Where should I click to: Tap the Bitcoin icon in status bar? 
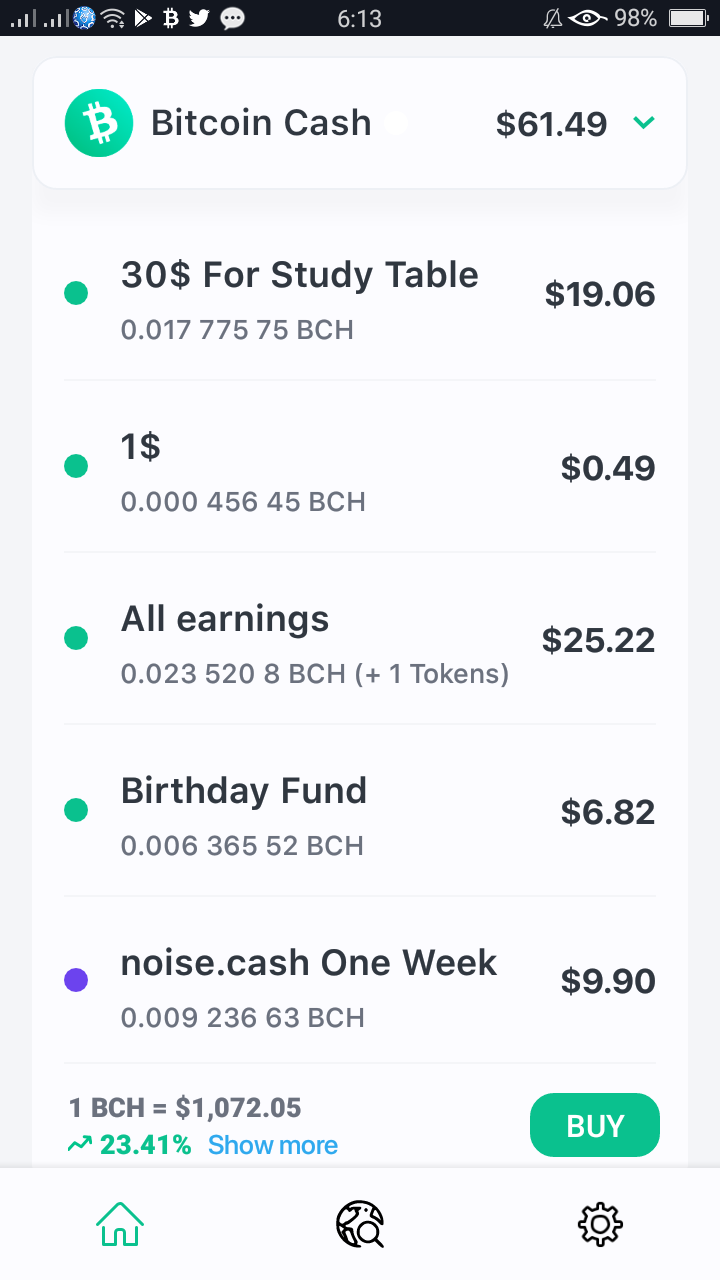[x=170, y=17]
